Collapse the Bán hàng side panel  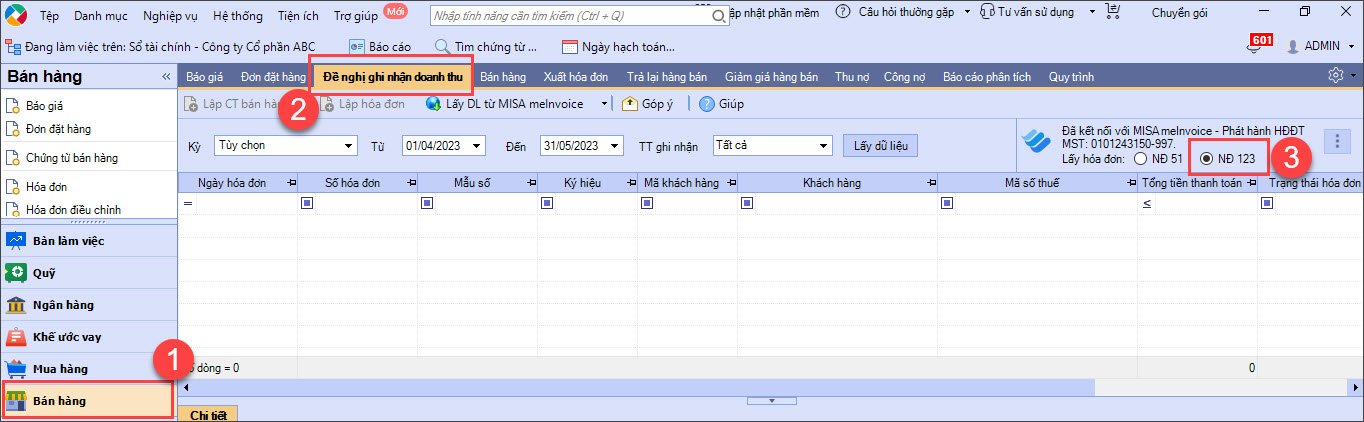coord(166,77)
